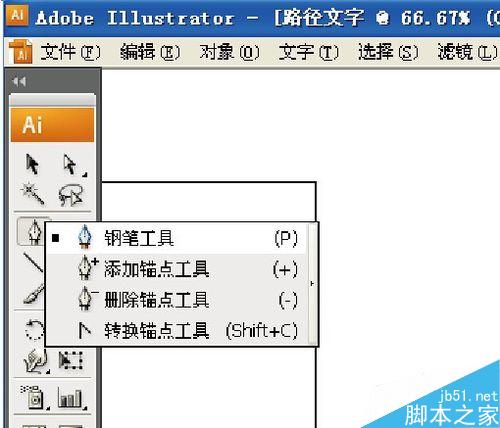This screenshot has width=500, height=428.
Task: Select the Rotate tool
Action: [x=34, y=330]
